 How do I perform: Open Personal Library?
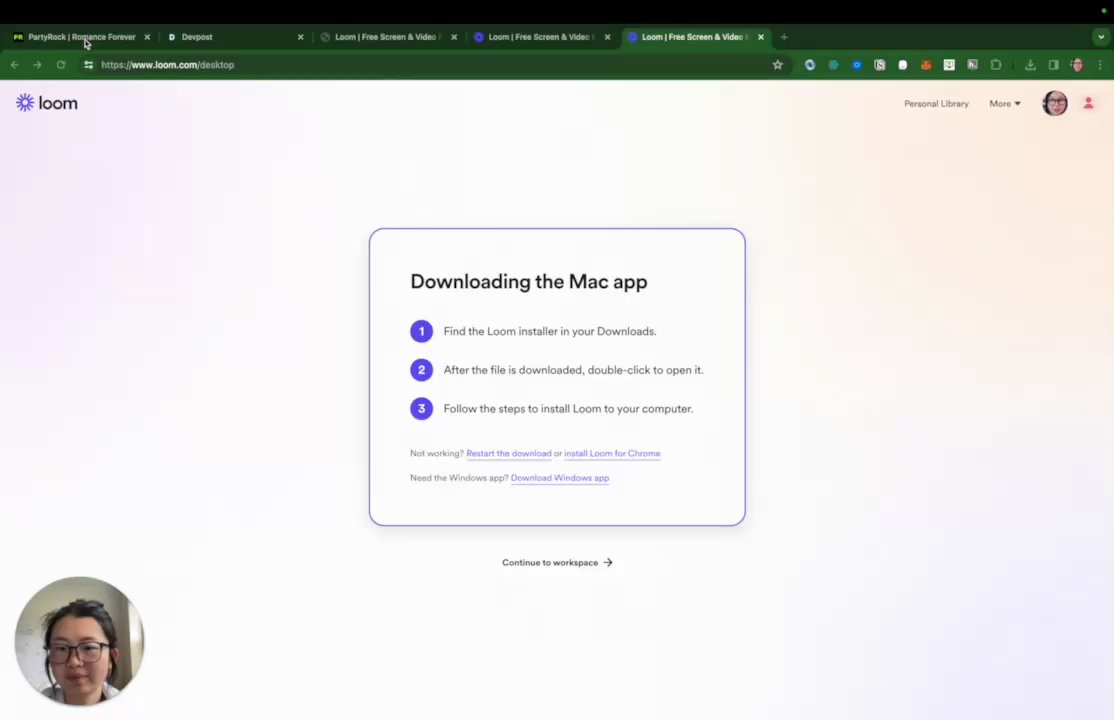(x=936, y=104)
